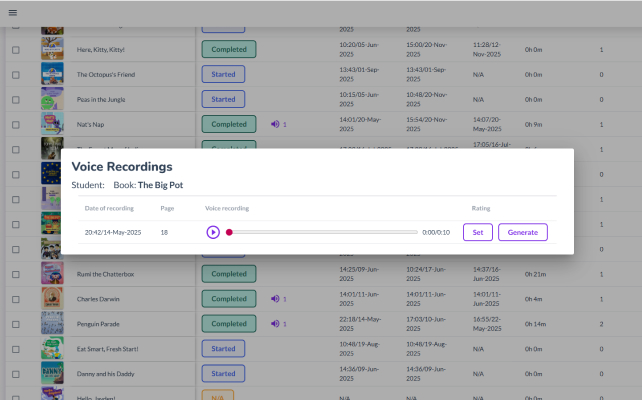Click the Set rating button

pos(477,232)
